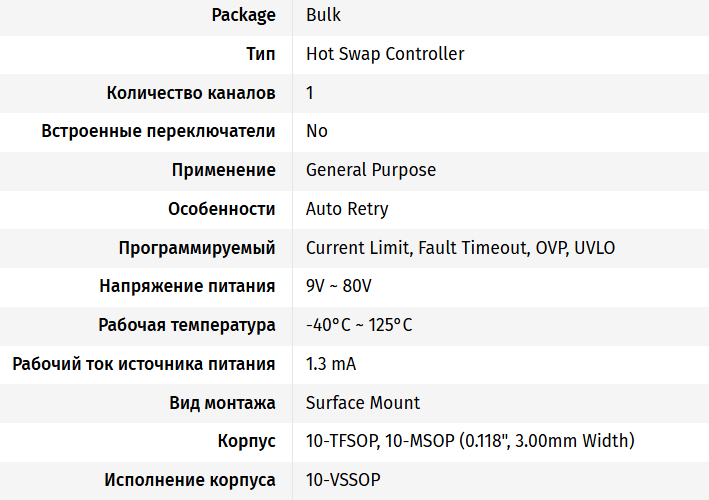The image size is (709, 500).
Task: Click the "1.3 mA" current value
Action: (x=331, y=364)
